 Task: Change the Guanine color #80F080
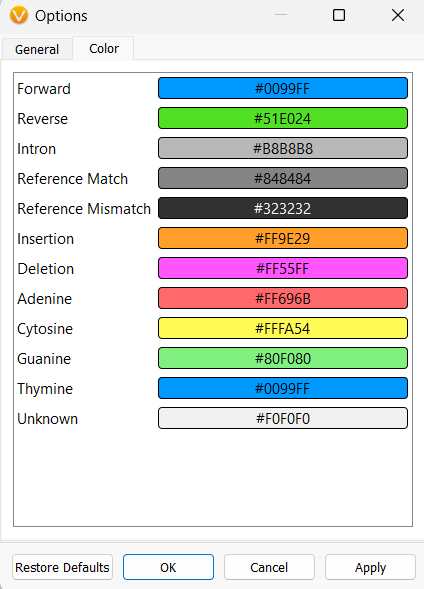pyautogui.click(x=283, y=359)
